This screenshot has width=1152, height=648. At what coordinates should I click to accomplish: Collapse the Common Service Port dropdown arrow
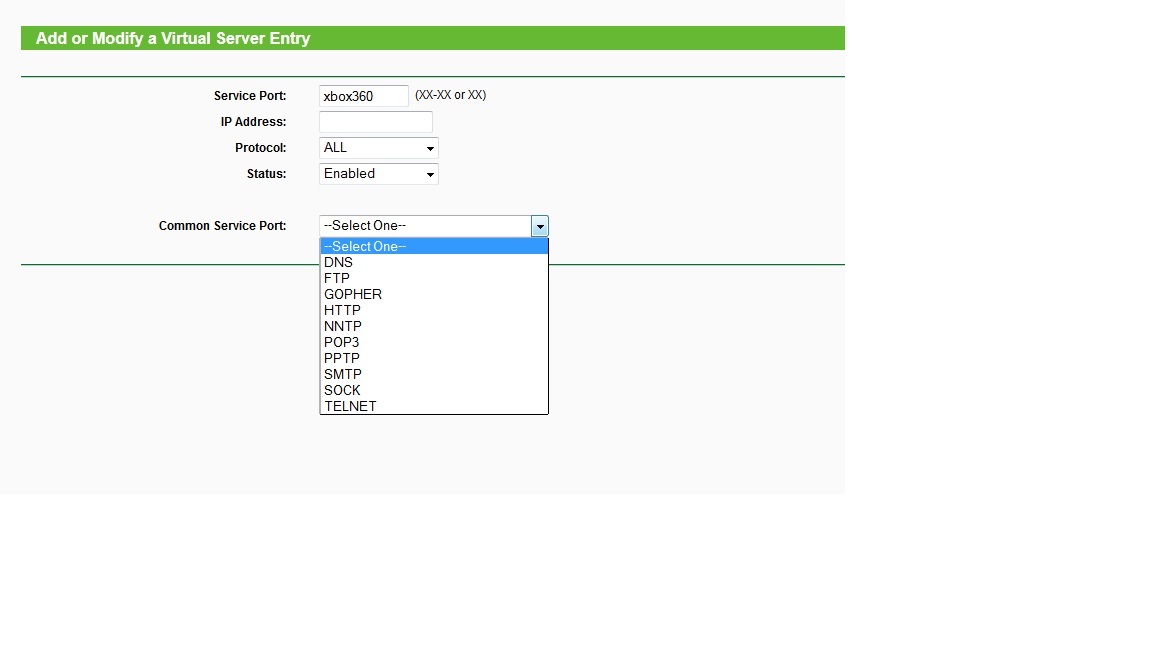[x=540, y=226]
